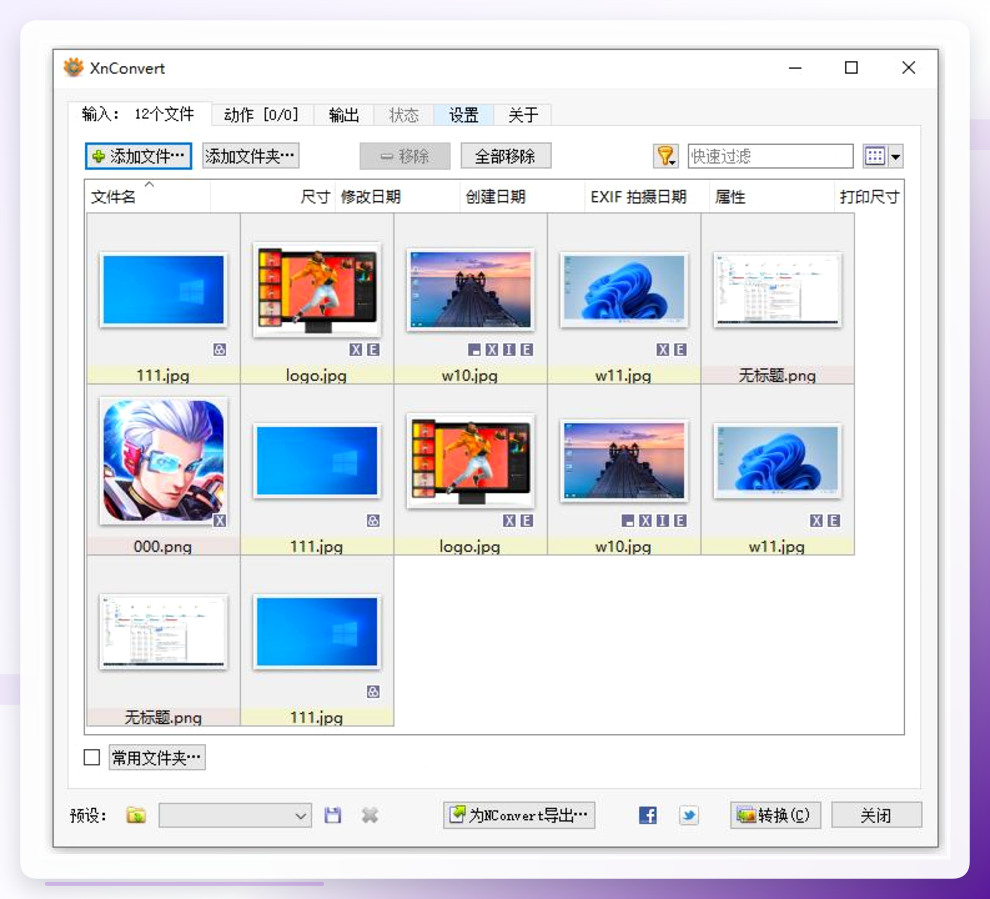Select first-row w11.jpg thumbnail
Viewport: 990px width, 899px height.
coord(624,290)
